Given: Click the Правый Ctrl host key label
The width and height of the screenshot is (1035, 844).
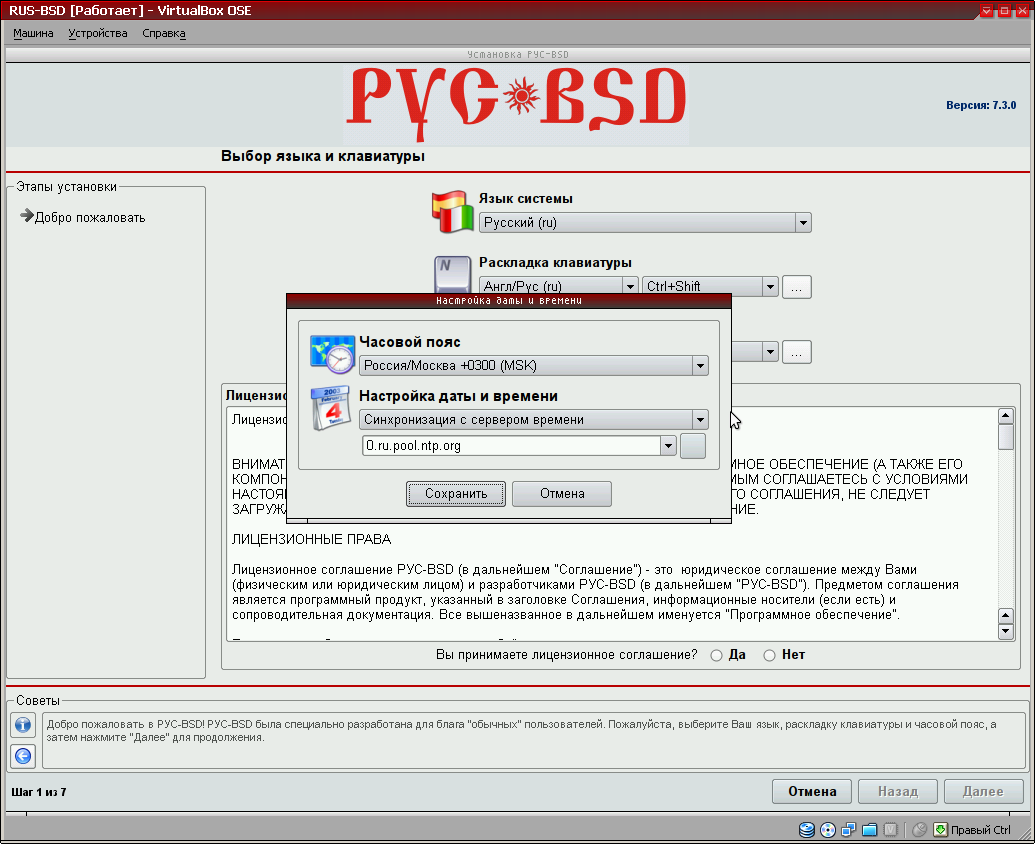Looking at the screenshot, I should pos(981,830).
